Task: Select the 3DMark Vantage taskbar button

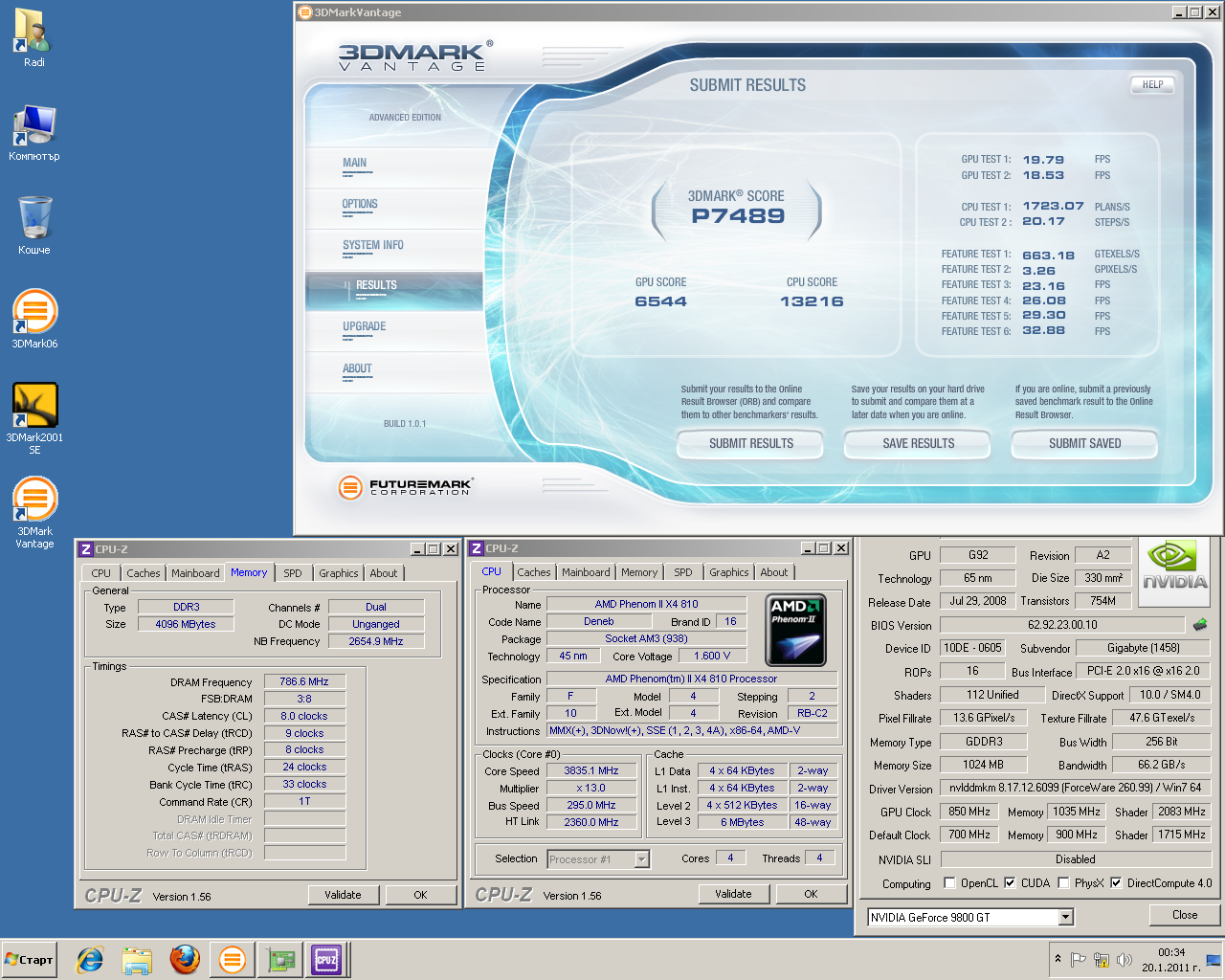Action: [x=233, y=959]
